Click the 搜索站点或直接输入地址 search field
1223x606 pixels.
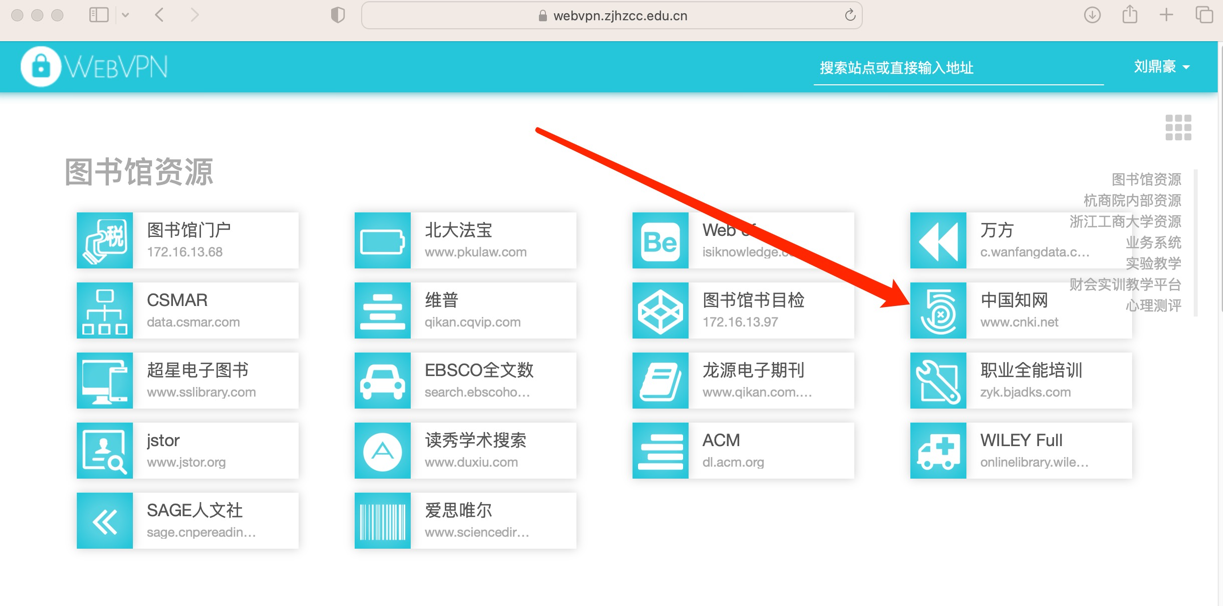coord(958,68)
